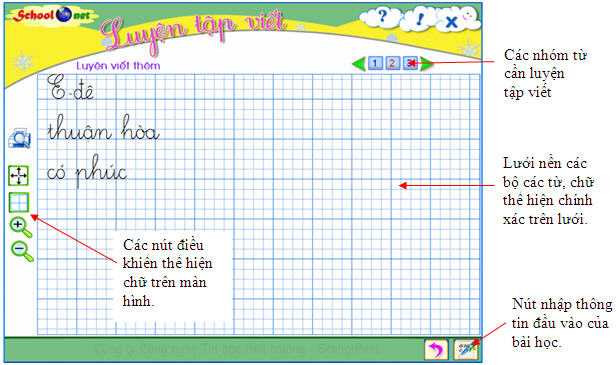616x365 pixels.
Task: Click the phrase "có phúc" on grid
Action: point(87,171)
